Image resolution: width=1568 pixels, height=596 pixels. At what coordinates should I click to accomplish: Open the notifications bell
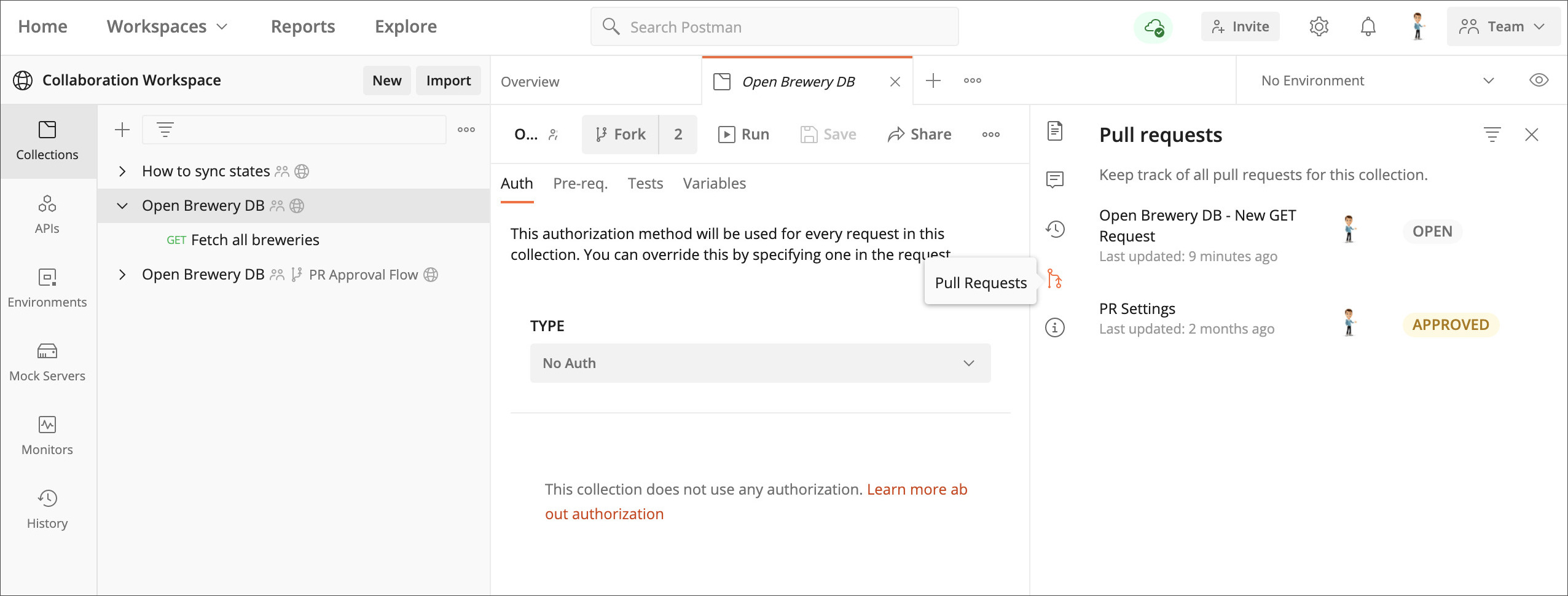1368,26
